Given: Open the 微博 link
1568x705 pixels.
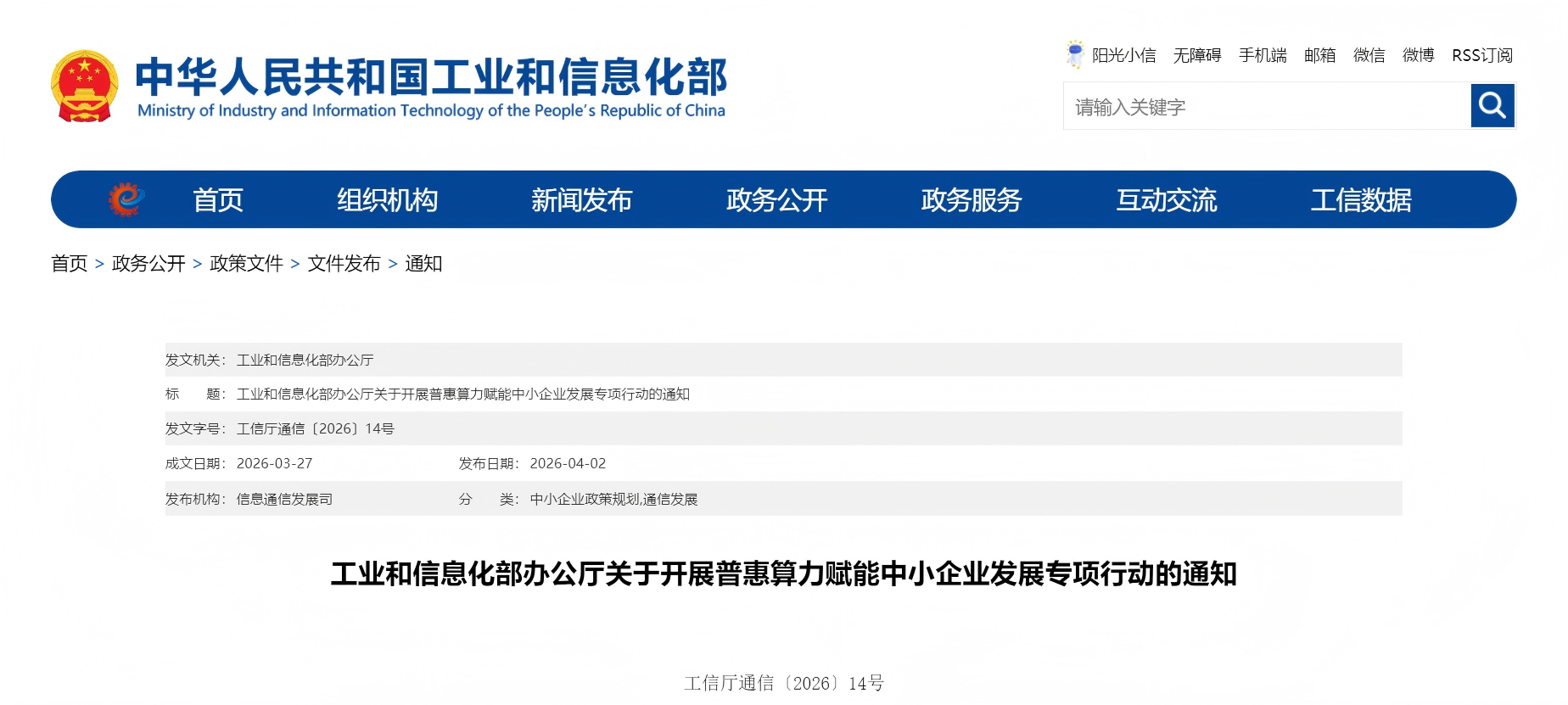Looking at the screenshot, I should (x=1419, y=55).
